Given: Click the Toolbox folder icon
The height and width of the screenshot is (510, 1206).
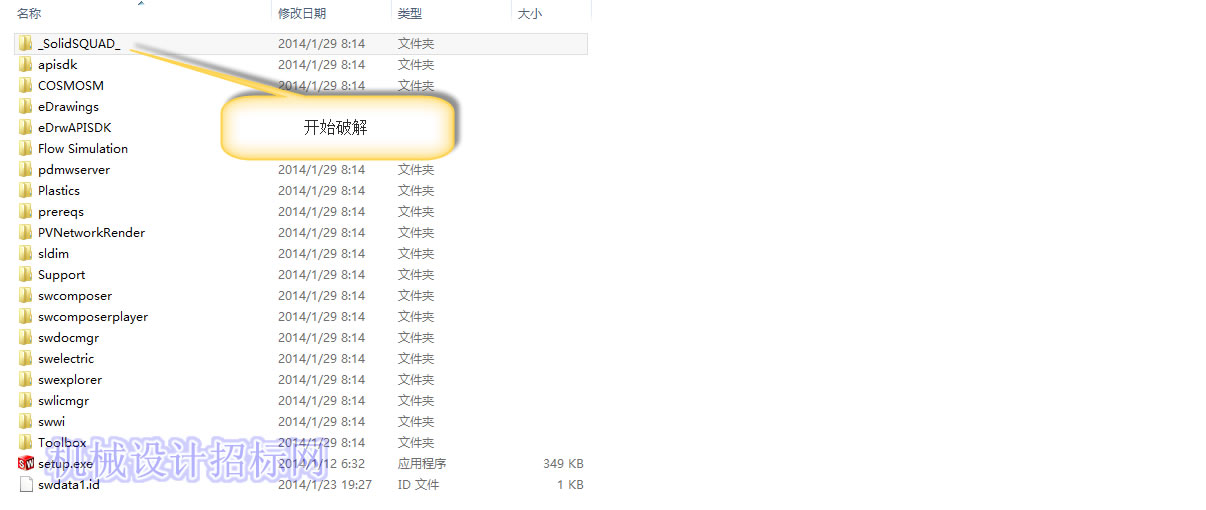Looking at the screenshot, I should point(26,443).
